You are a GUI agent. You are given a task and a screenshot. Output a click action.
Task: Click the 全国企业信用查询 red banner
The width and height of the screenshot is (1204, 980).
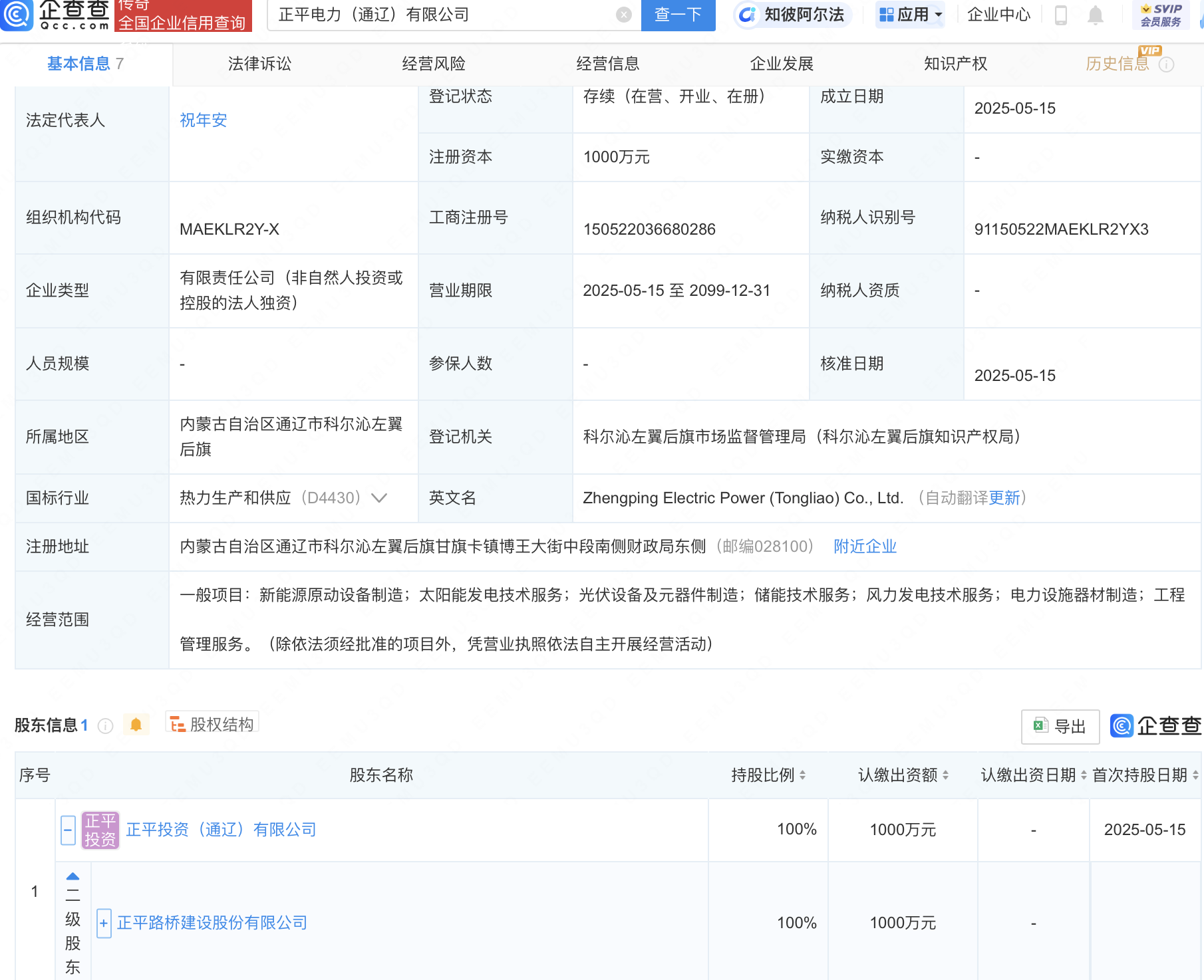click(x=183, y=16)
